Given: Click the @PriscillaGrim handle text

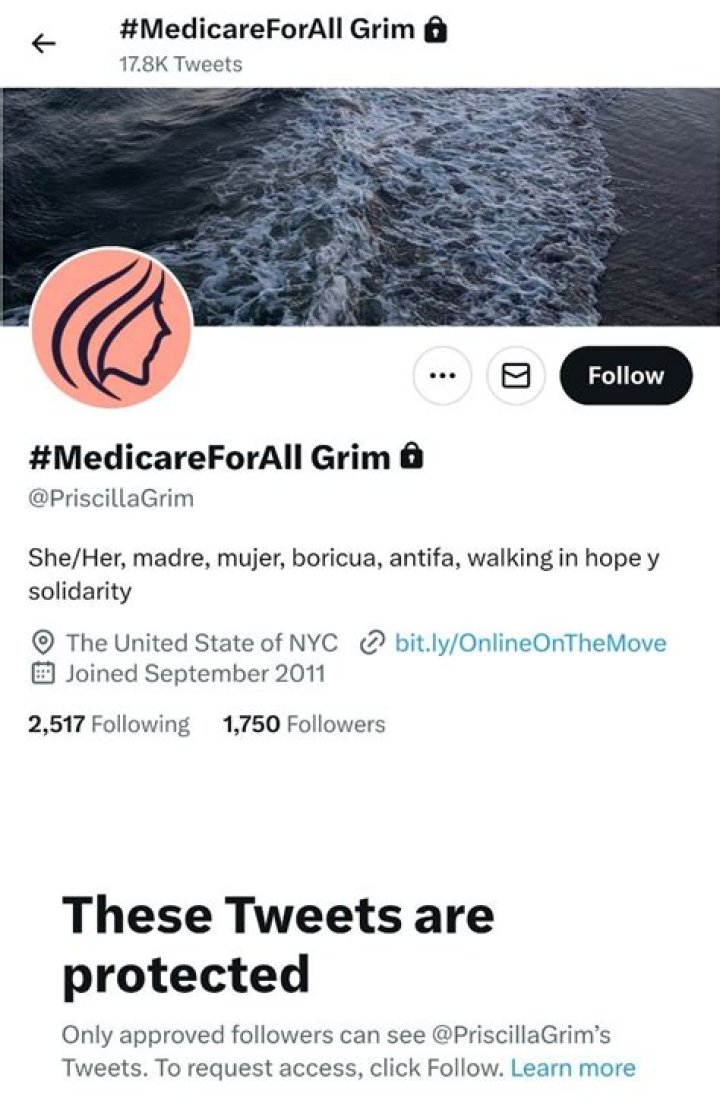Looking at the screenshot, I should (111, 499).
